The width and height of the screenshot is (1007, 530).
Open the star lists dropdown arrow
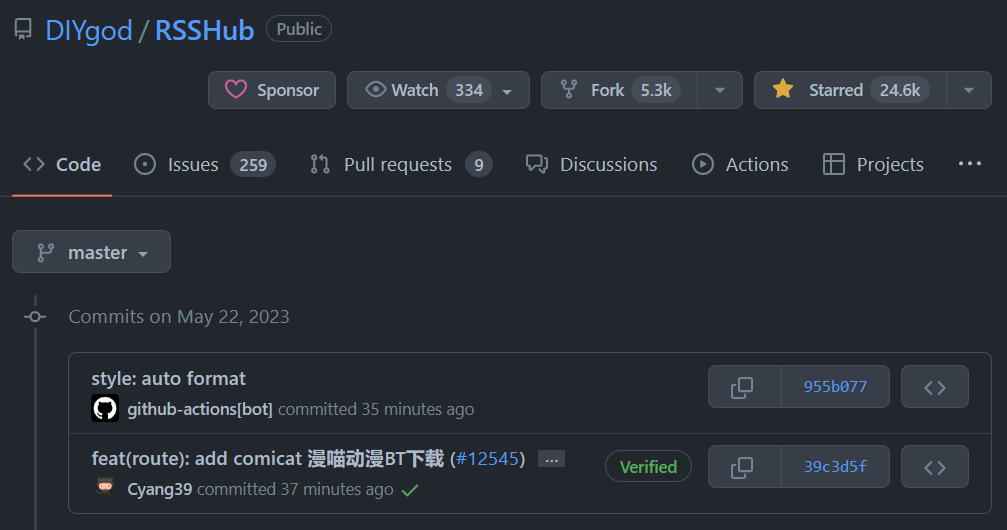(x=969, y=90)
